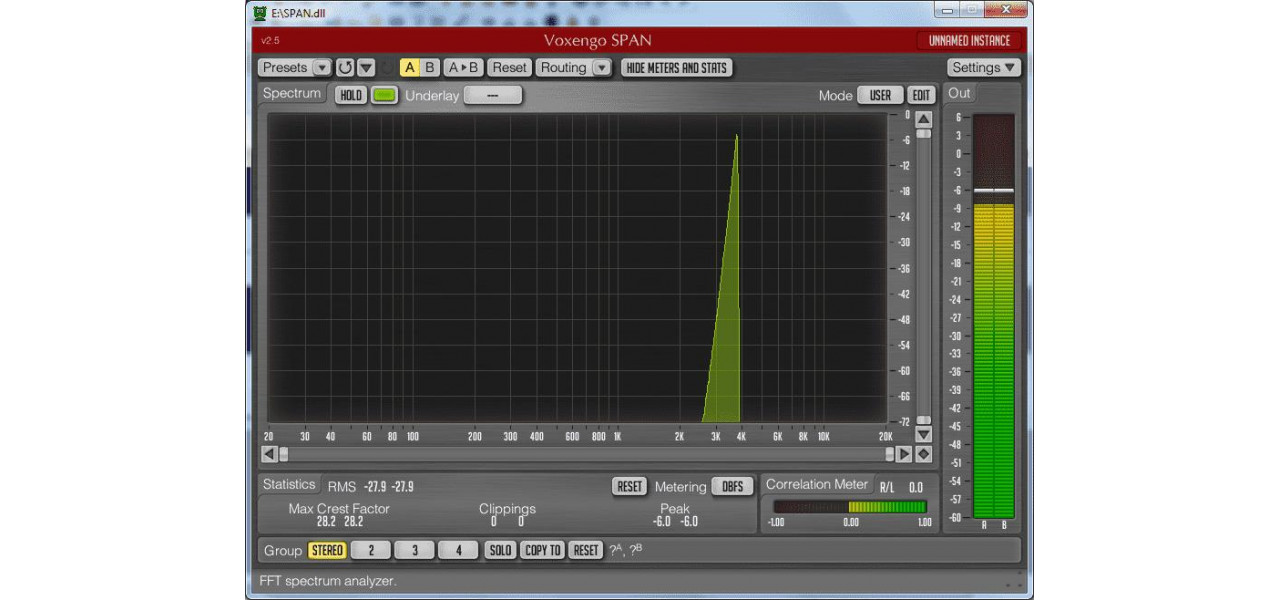Select the Spectrum panel tab
Viewport: 1280px width, 600px height.
[292, 93]
